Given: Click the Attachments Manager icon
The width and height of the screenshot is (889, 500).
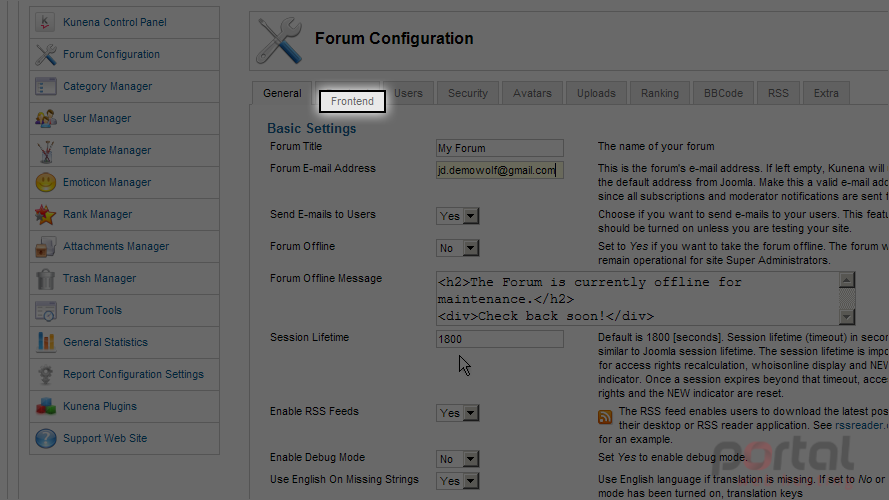Looking at the screenshot, I should coord(45,247).
